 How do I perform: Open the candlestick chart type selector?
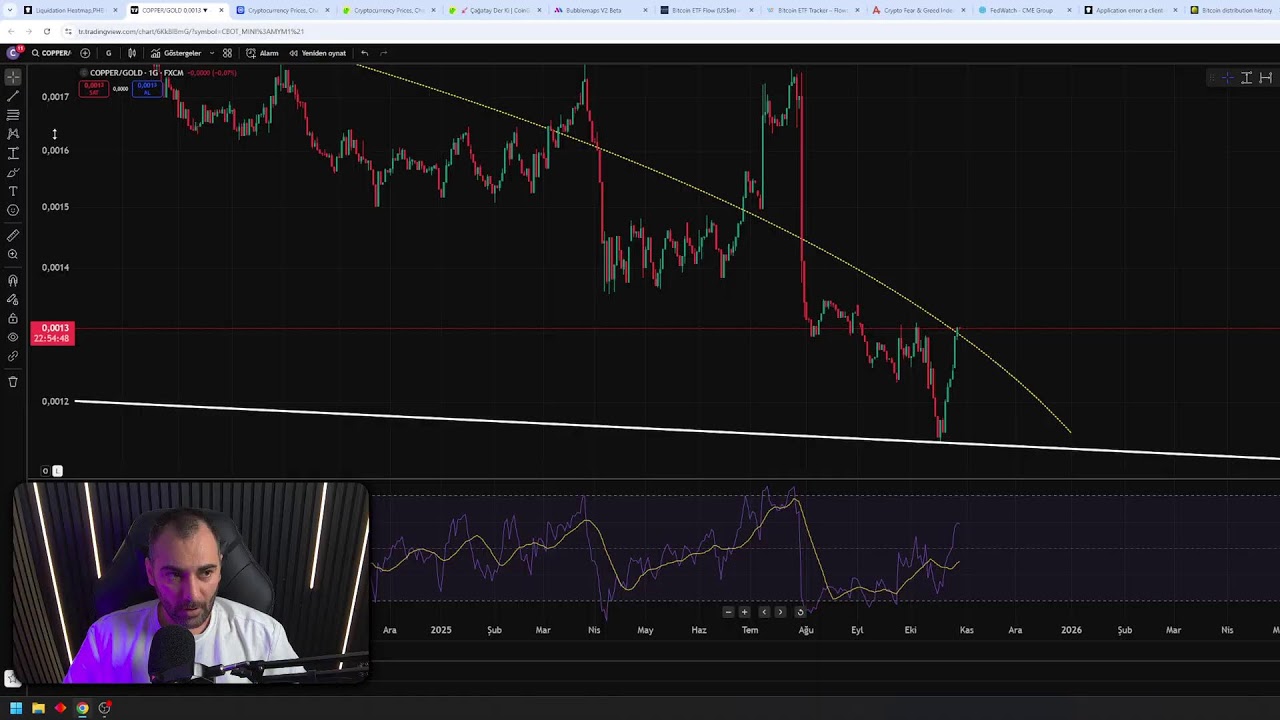tap(132, 53)
